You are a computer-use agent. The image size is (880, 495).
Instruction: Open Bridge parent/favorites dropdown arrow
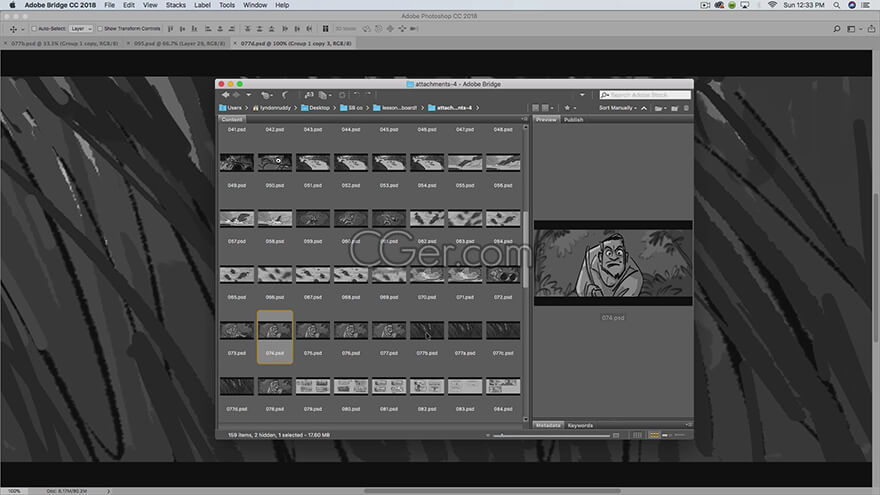(249, 95)
